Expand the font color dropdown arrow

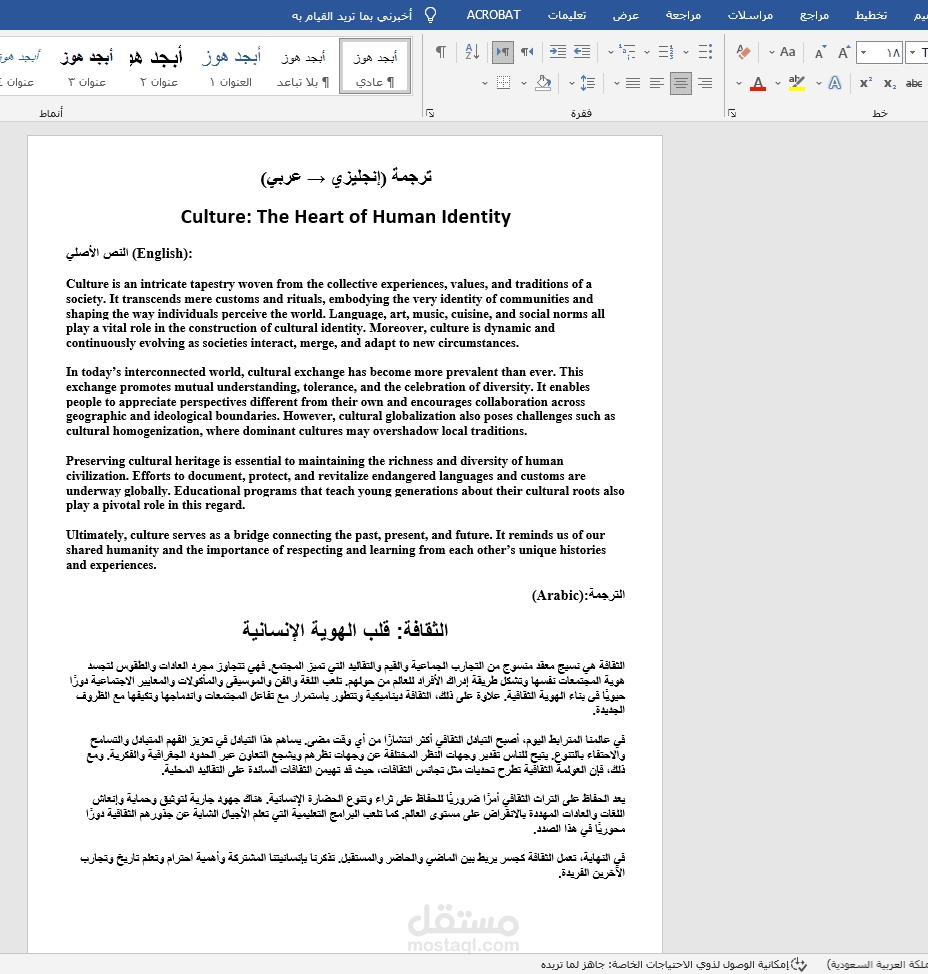click(739, 83)
